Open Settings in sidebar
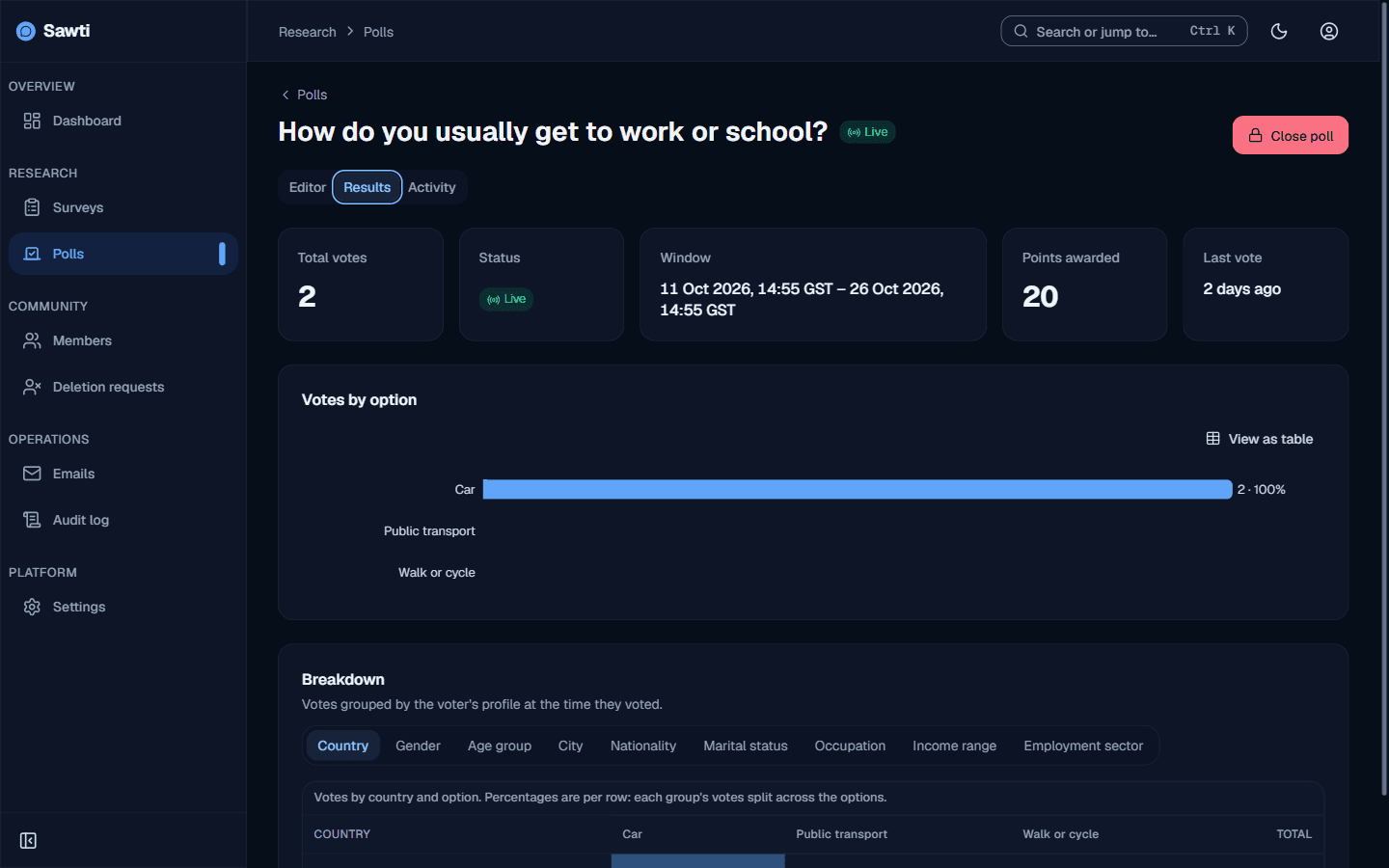 coord(123,607)
